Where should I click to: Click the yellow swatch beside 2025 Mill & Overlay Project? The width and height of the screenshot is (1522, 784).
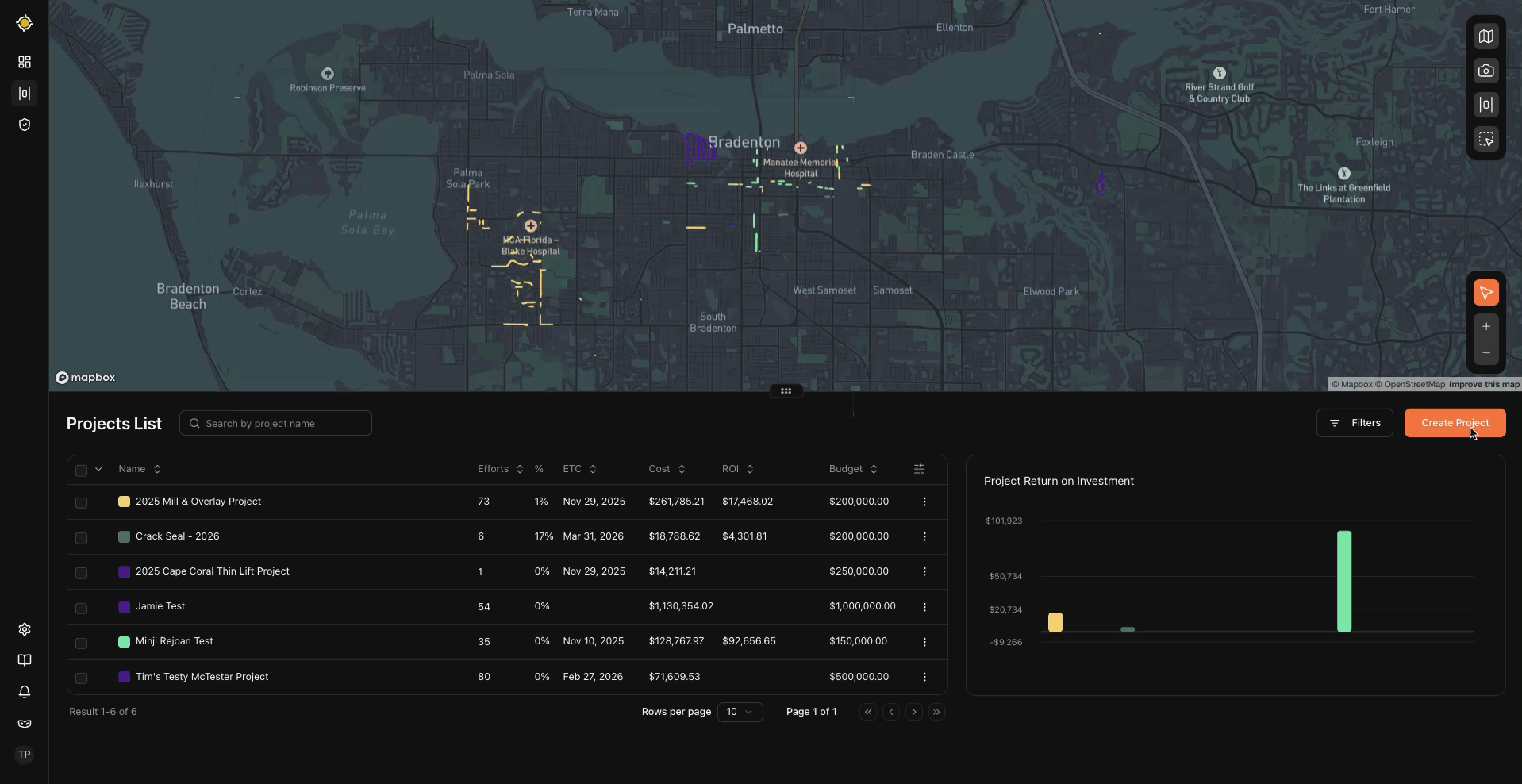(123, 502)
